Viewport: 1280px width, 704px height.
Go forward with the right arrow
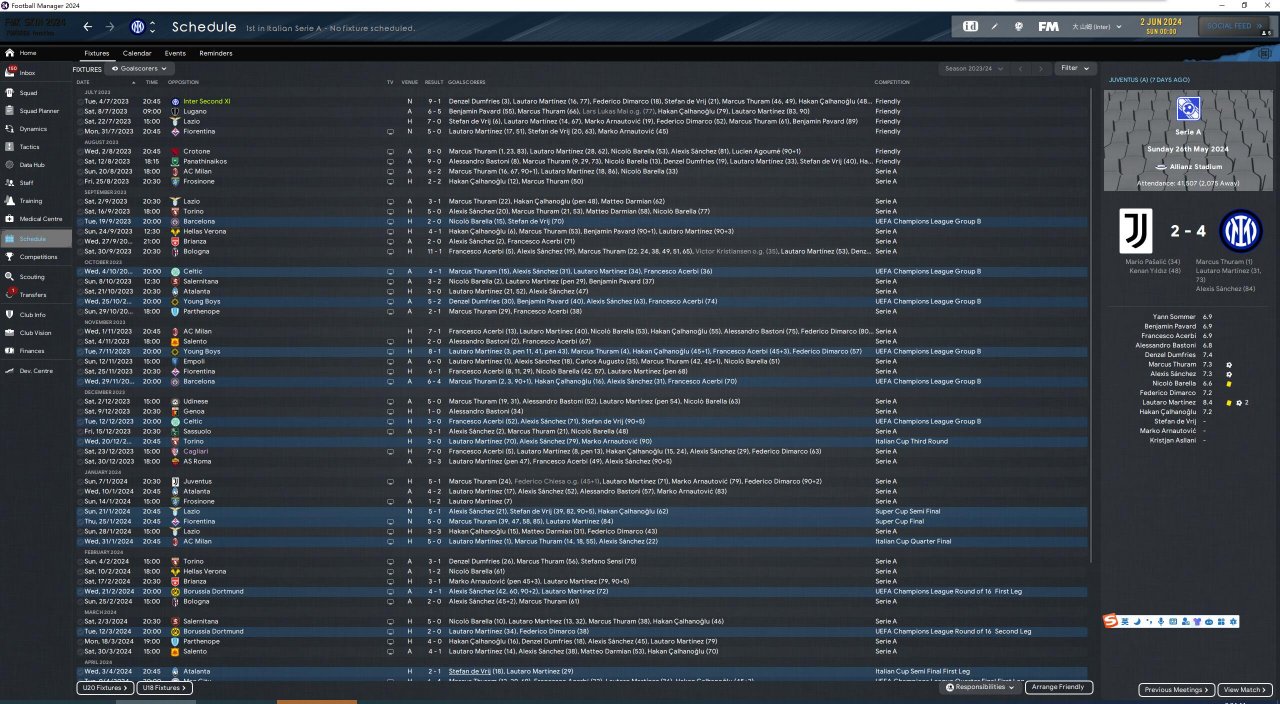coord(110,27)
